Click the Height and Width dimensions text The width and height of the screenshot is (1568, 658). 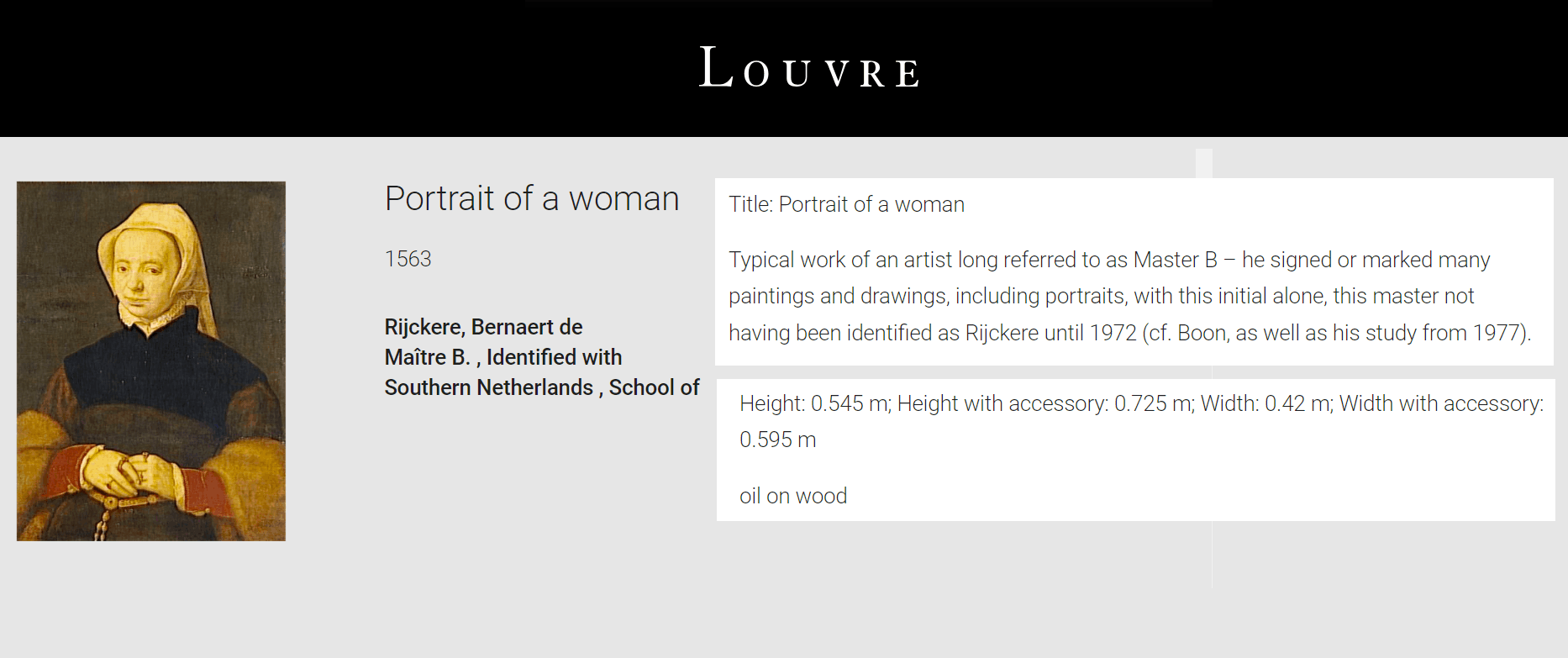tap(1141, 421)
